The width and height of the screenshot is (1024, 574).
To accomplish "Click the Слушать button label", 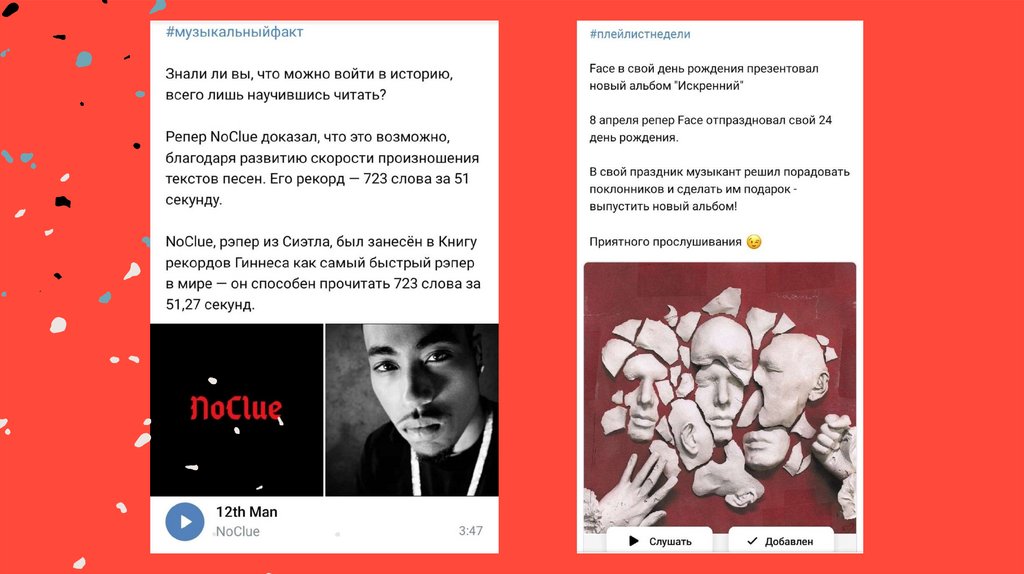I will point(670,541).
